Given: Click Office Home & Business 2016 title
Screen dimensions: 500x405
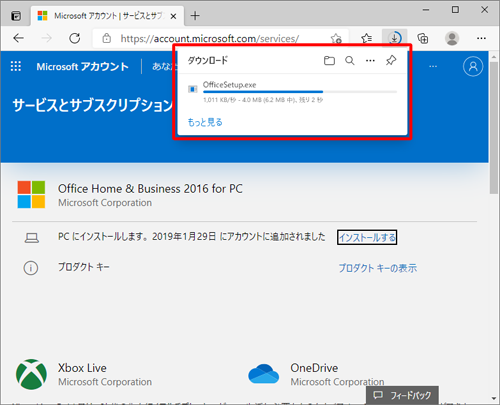Looking at the screenshot, I should [x=150, y=189].
